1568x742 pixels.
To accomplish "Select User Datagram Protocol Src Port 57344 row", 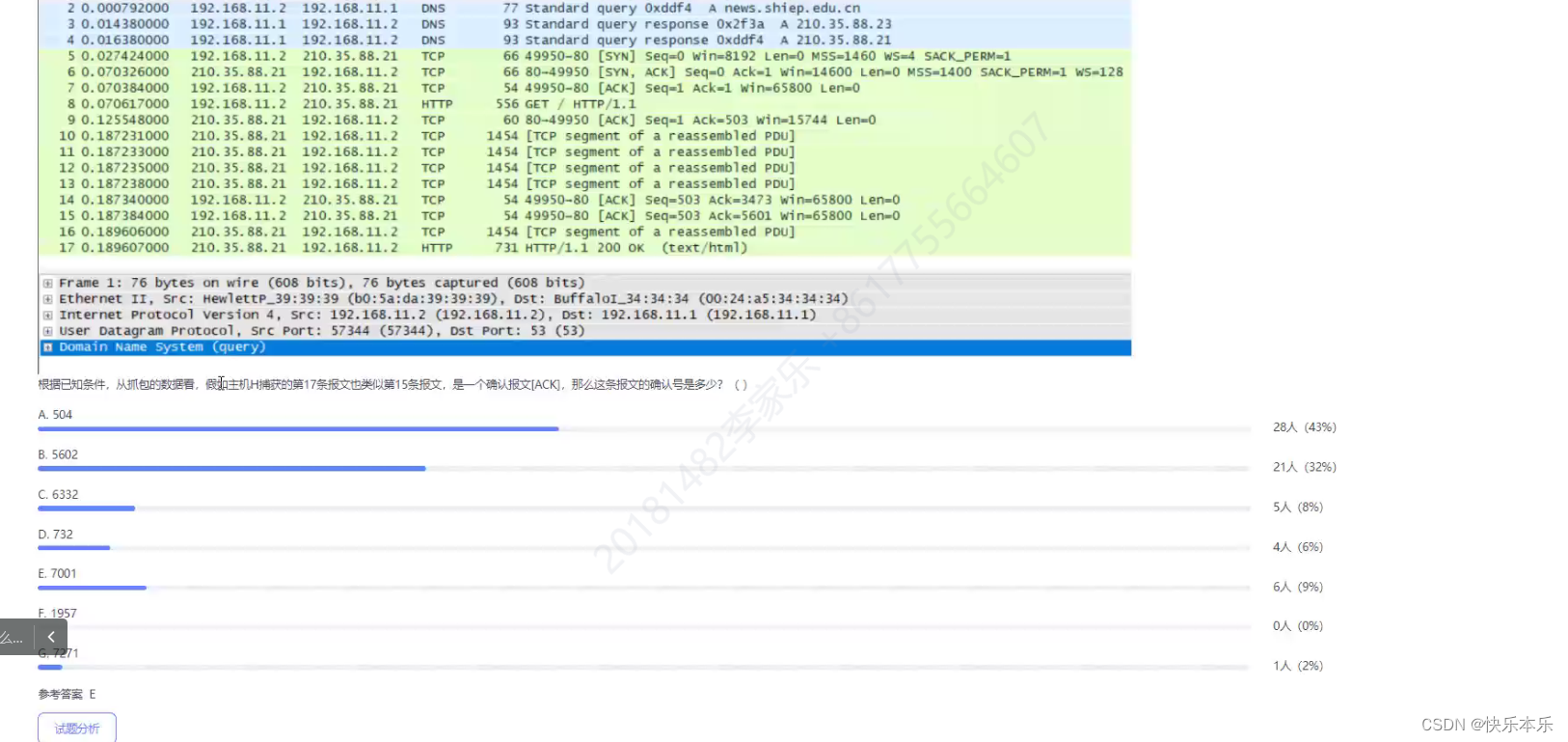I will (x=584, y=331).
